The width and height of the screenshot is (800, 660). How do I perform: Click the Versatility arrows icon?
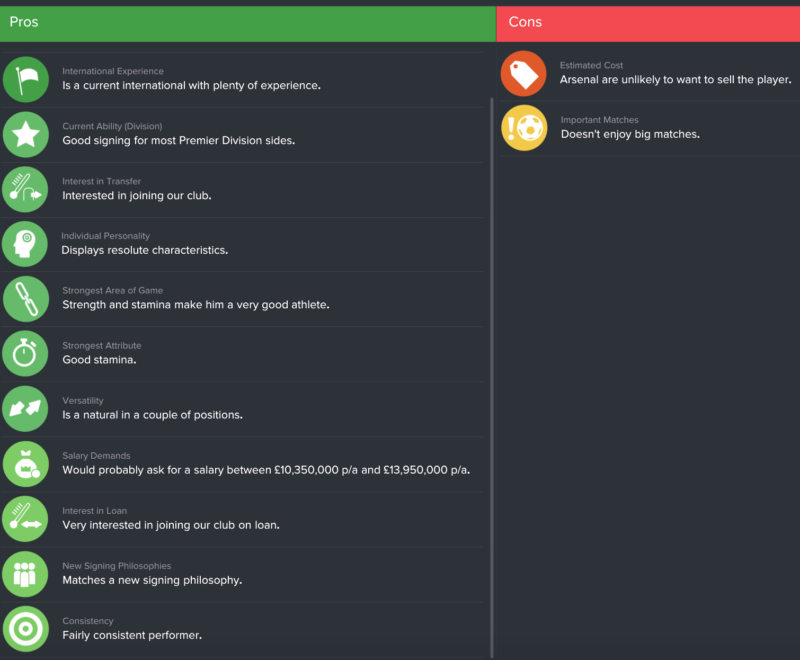pos(25,409)
